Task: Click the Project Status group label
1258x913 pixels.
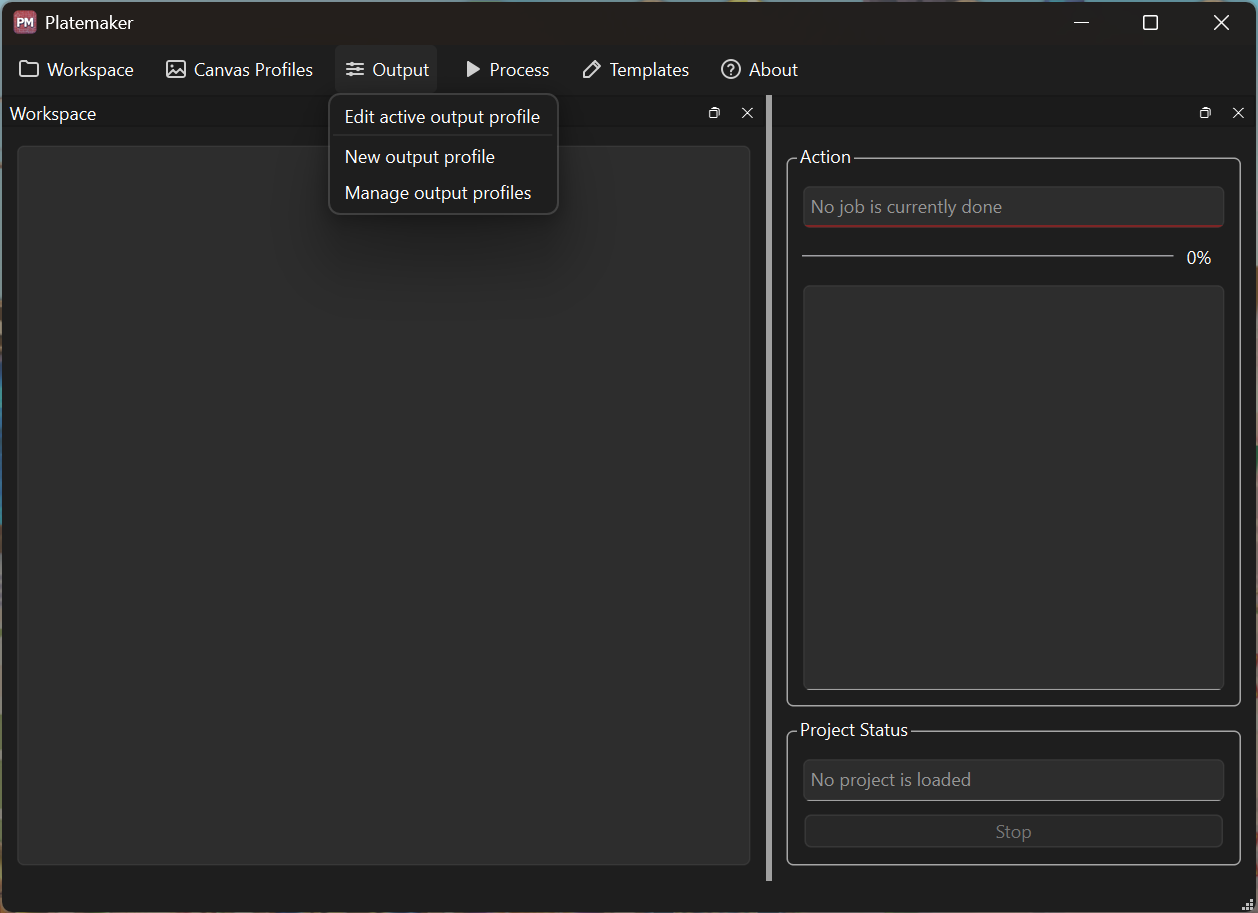Action: (x=853, y=730)
